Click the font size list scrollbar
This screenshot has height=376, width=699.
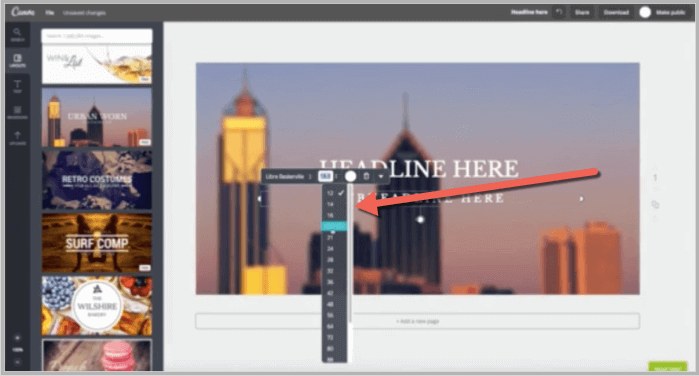point(350,254)
